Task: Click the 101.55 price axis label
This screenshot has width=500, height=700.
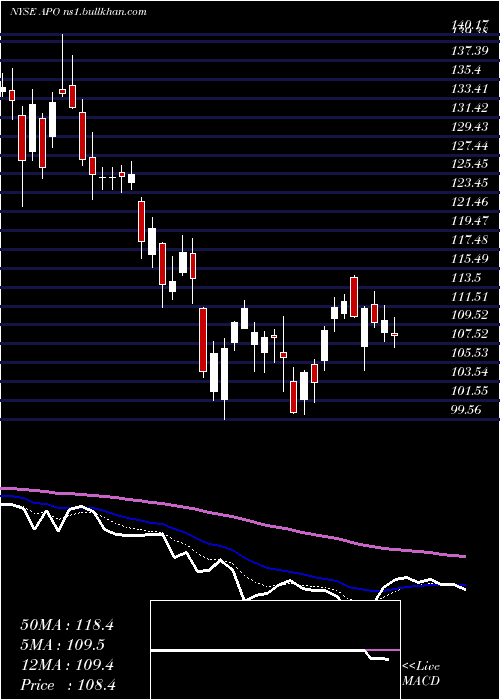Action: coord(469,391)
